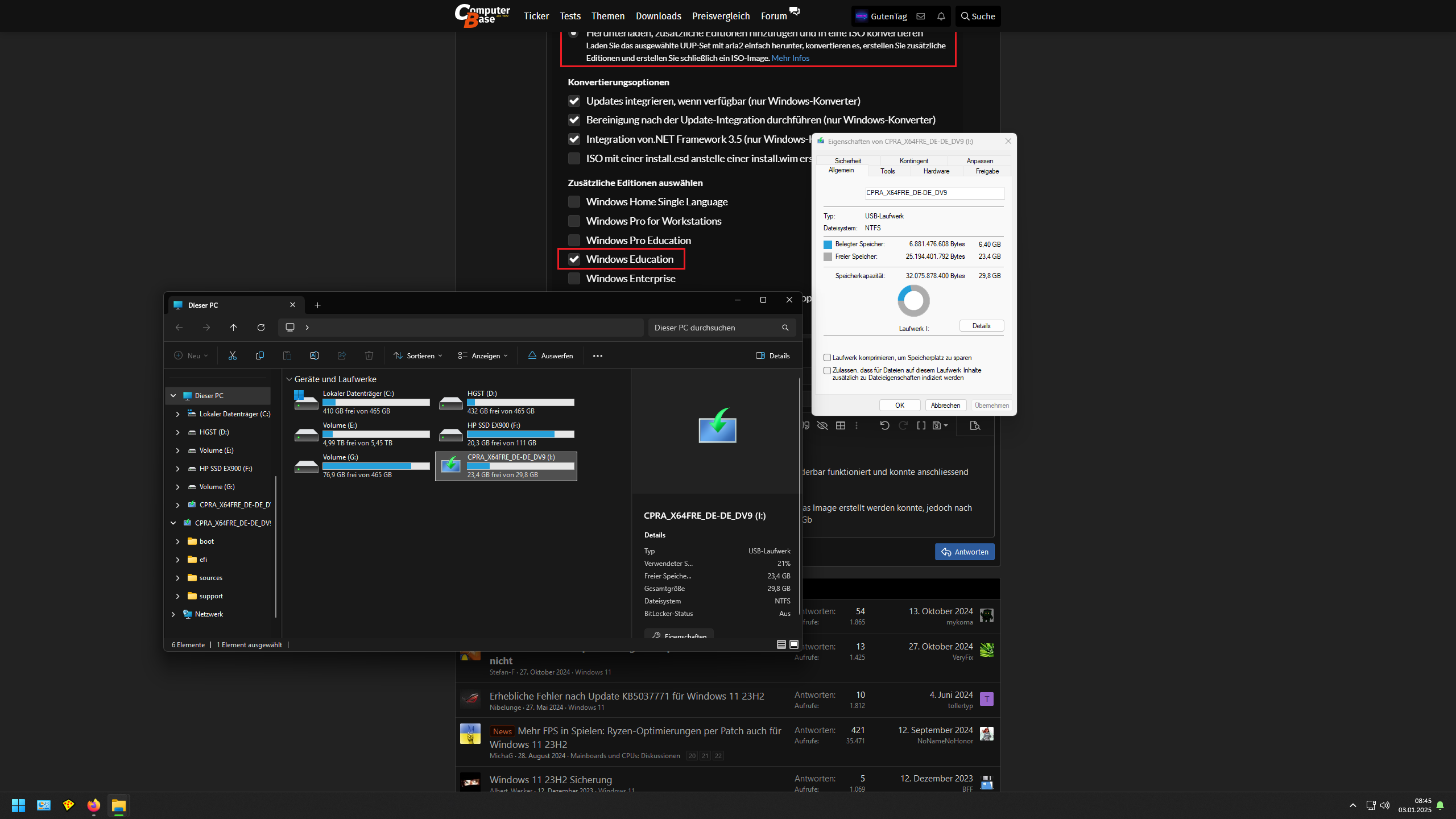Screen dimensions: 1456x819
Task: Open the mail inbox icon on ComputerBase
Action: click(x=921, y=16)
